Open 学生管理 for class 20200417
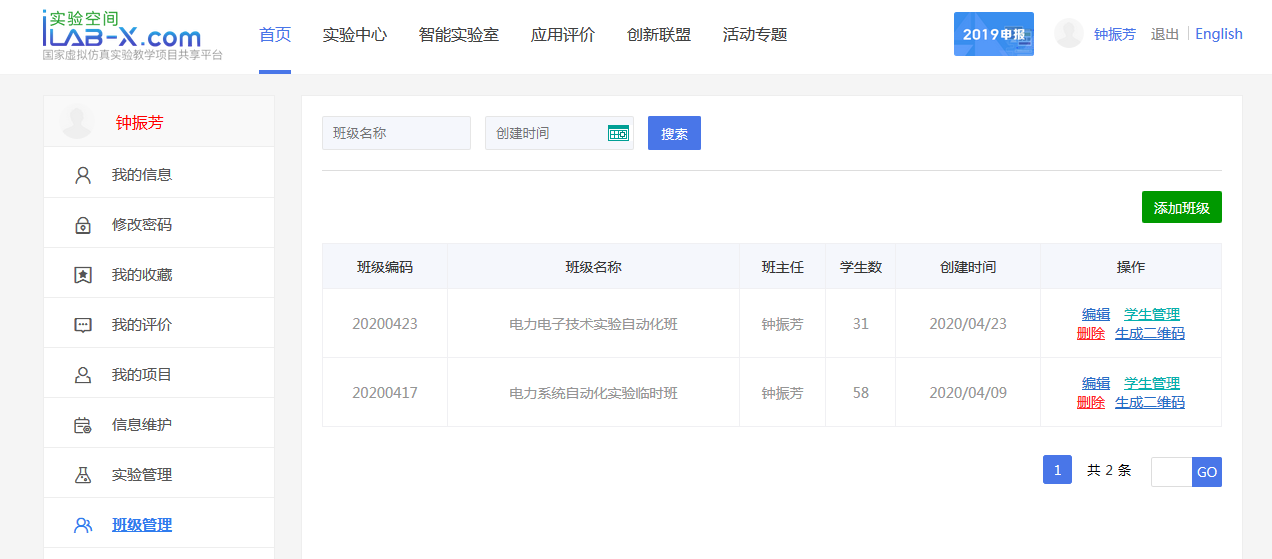This screenshot has height=559, width=1272. tap(1151, 383)
